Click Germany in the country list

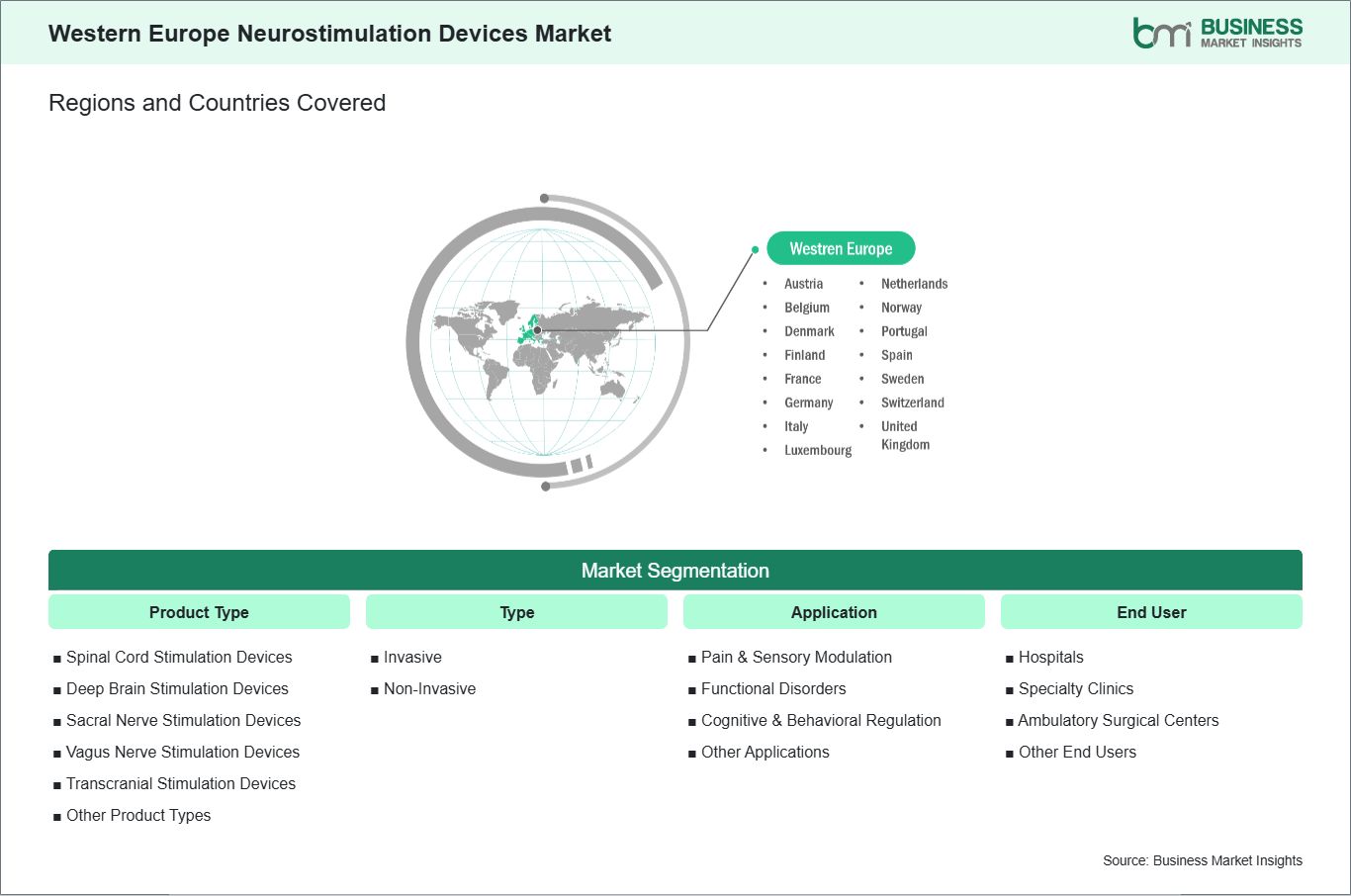coord(808,403)
